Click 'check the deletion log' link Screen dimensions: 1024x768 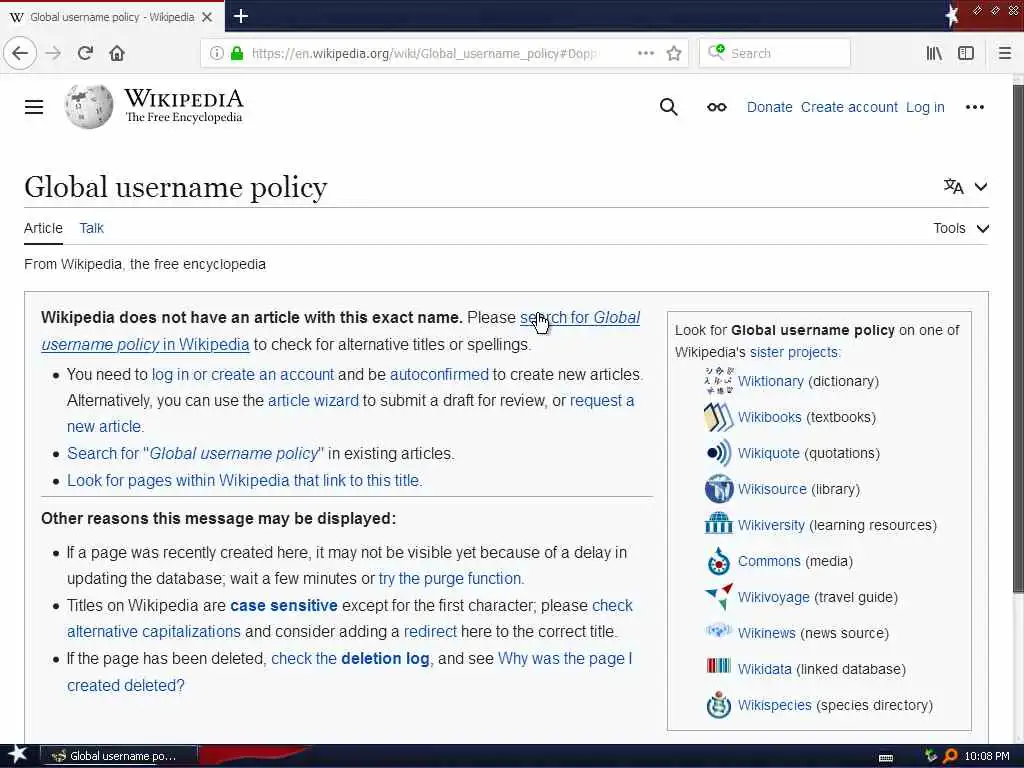tap(350, 658)
